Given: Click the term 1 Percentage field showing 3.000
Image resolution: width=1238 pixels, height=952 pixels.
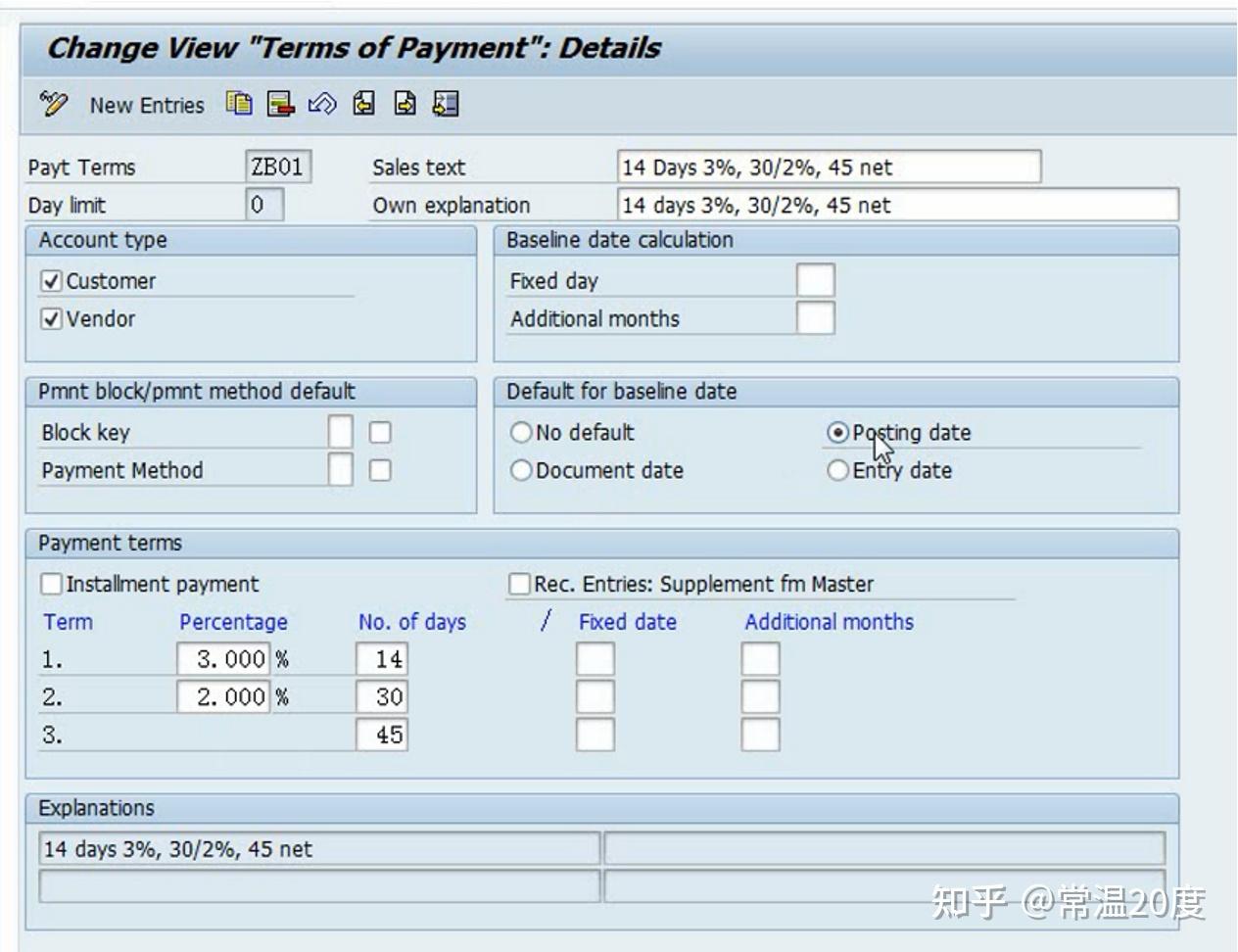Looking at the screenshot, I should click(x=223, y=658).
